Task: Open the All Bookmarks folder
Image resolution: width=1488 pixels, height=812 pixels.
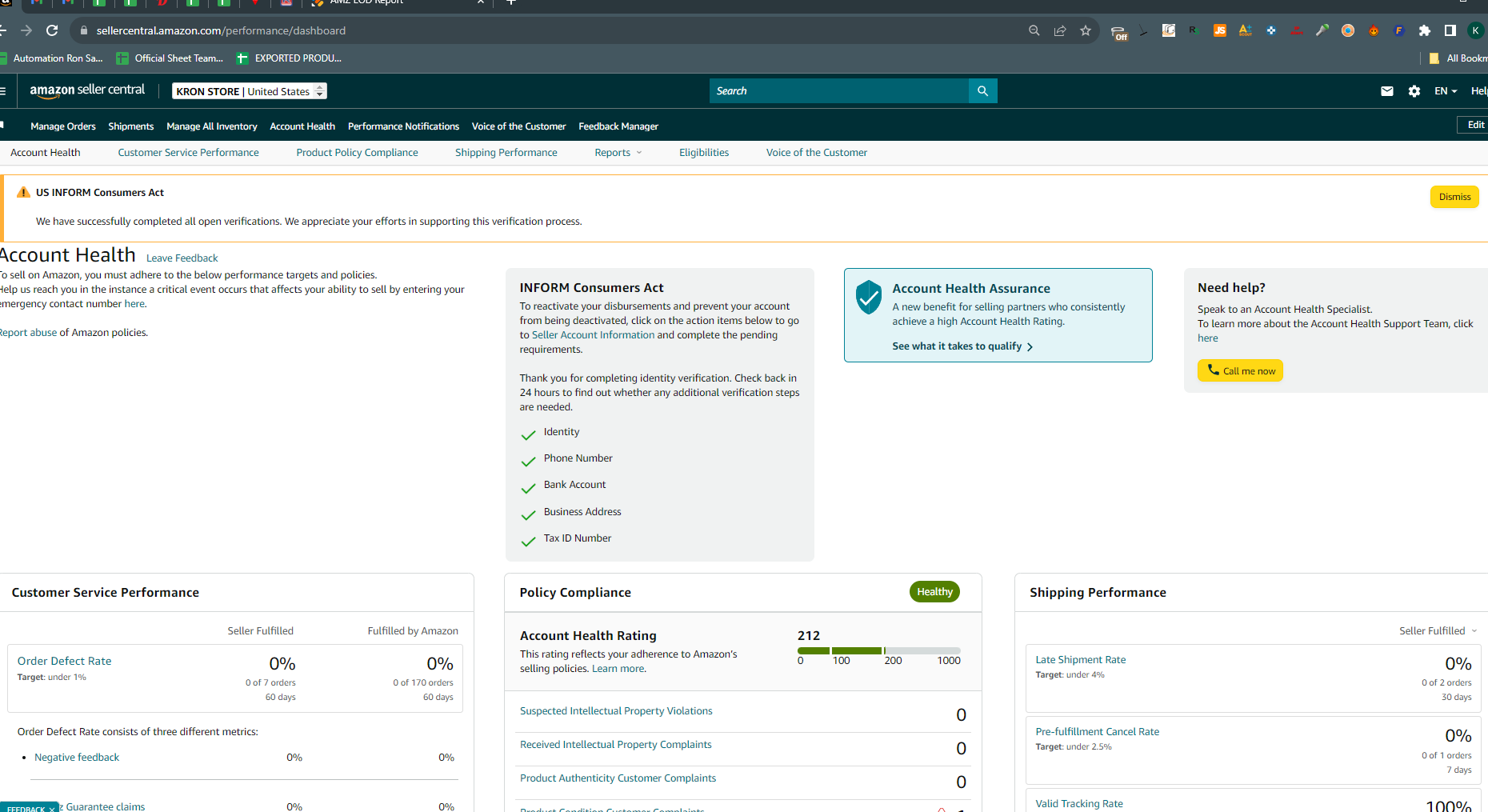Action: click(x=1458, y=58)
